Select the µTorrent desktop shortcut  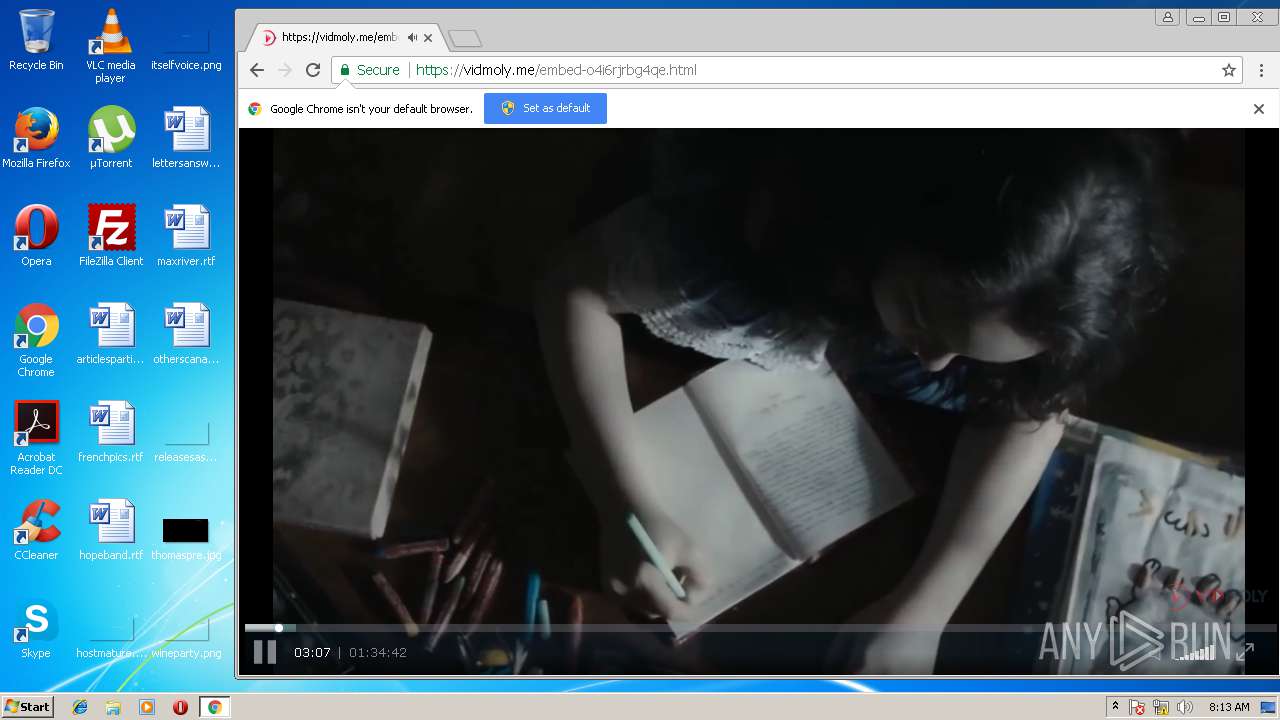coord(111,137)
